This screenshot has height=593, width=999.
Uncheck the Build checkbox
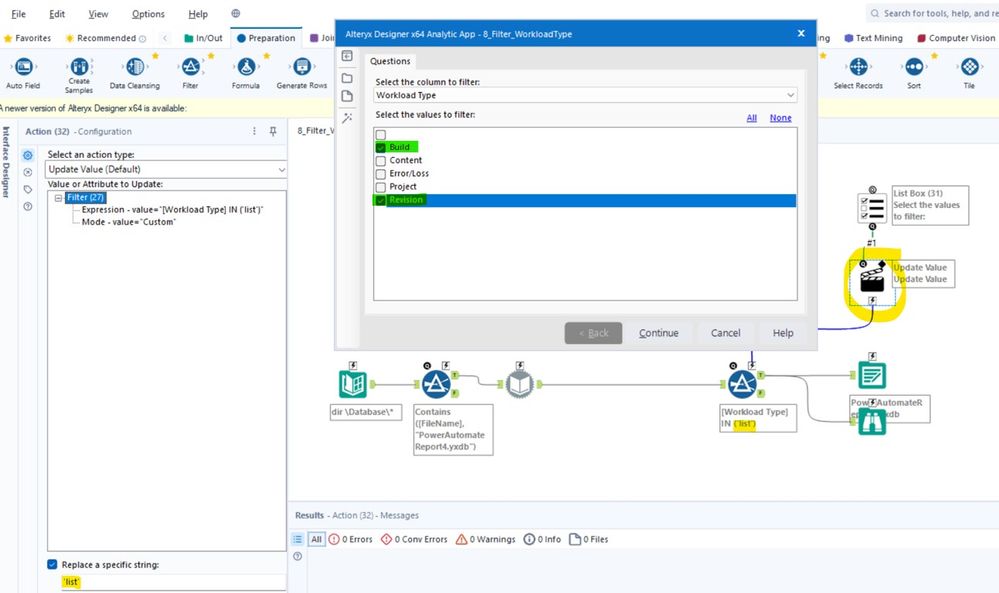[x=381, y=148]
